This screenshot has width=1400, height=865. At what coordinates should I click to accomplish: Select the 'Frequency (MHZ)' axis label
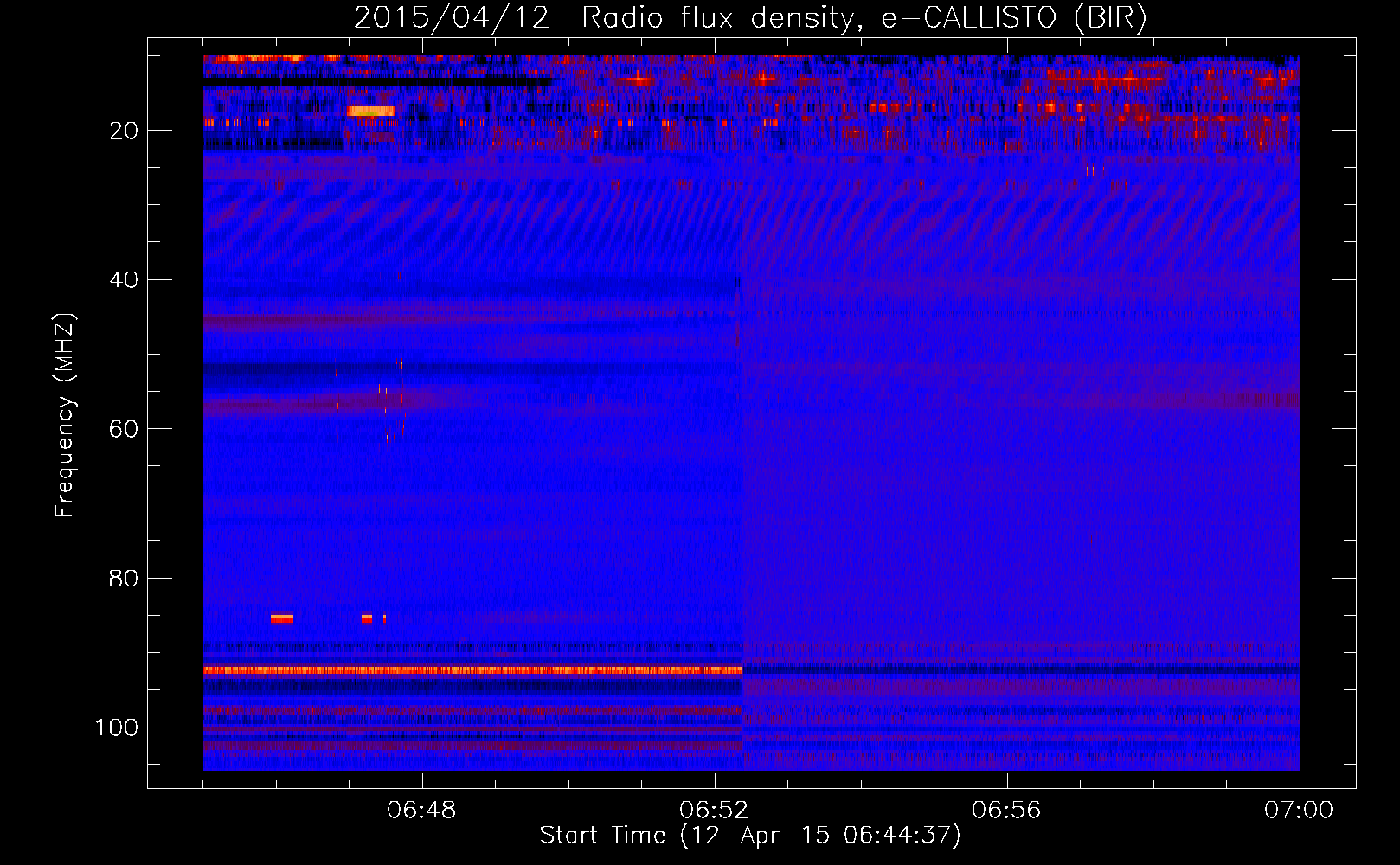tap(65, 415)
